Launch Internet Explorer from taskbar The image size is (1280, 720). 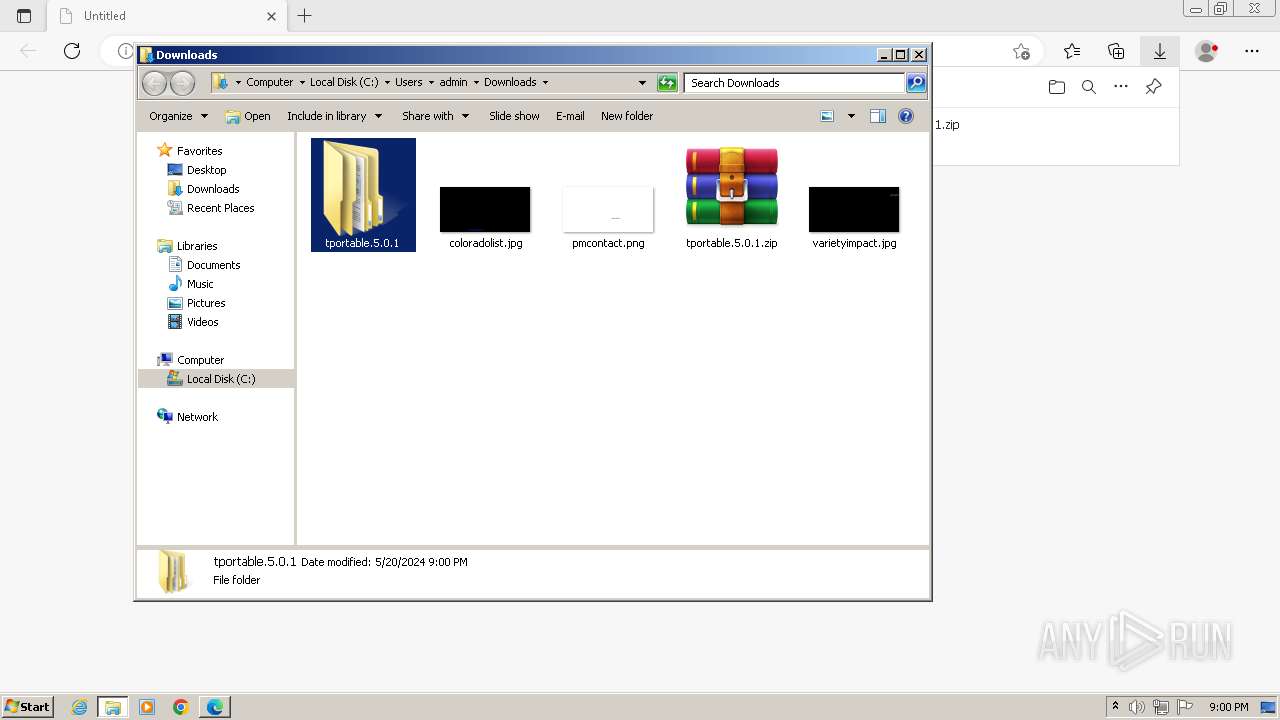[x=80, y=707]
